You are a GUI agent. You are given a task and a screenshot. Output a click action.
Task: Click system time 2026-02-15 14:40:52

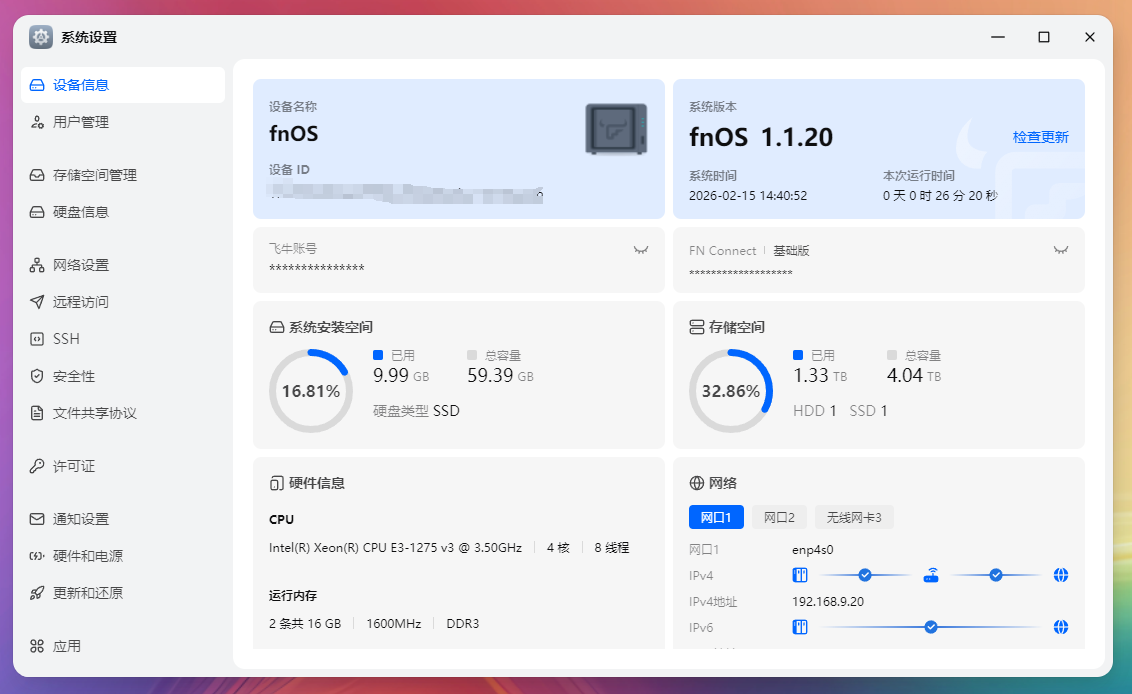(x=748, y=196)
